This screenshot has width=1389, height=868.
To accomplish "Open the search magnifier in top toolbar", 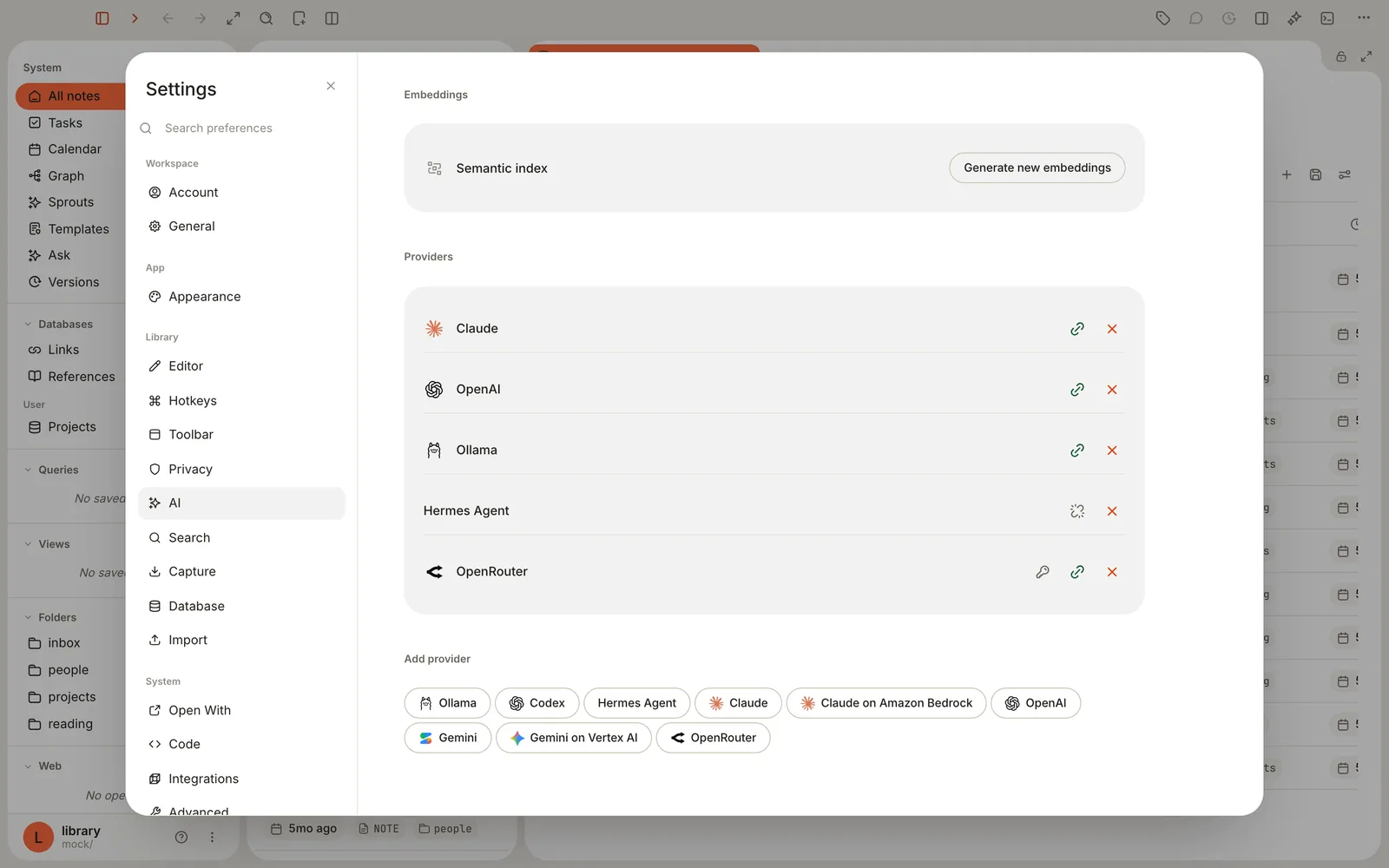I will [267, 18].
